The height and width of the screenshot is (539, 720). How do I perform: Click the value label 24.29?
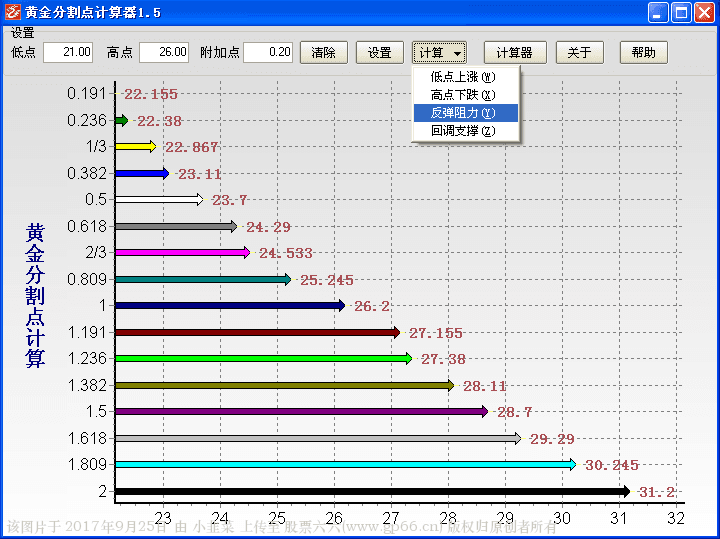point(269,227)
